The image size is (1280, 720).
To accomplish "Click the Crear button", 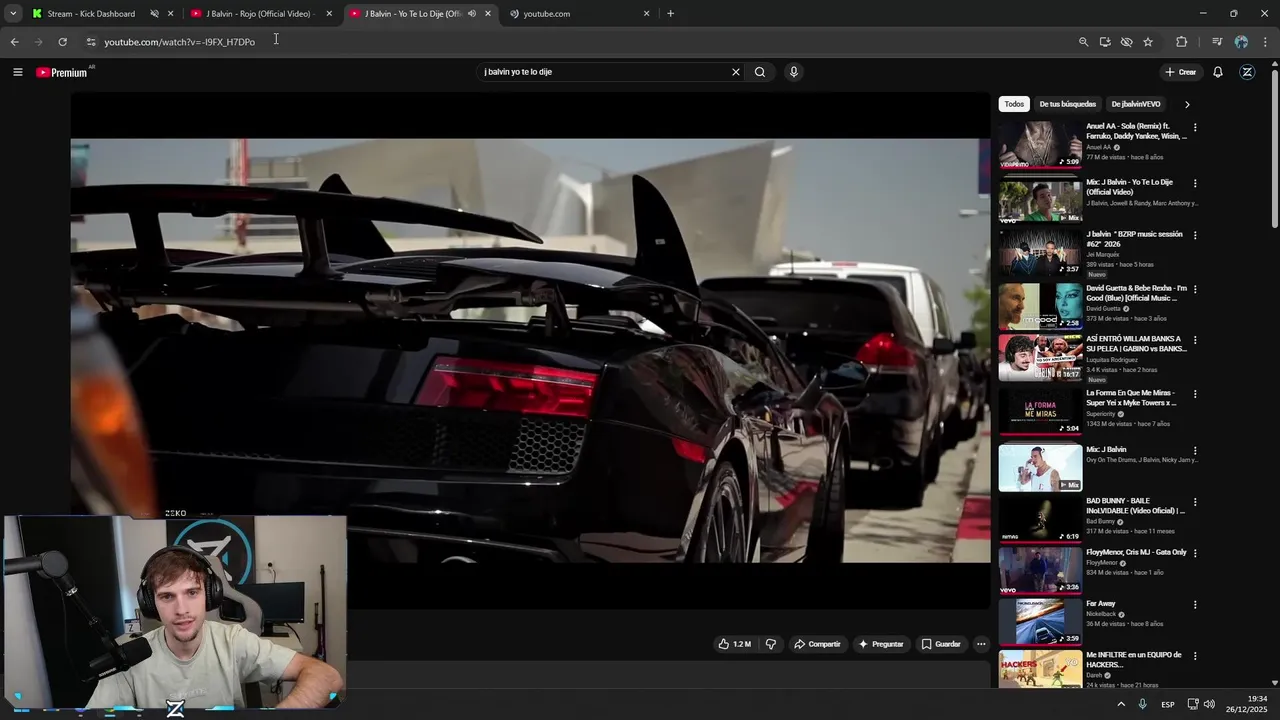I will click(x=1181, y=72).
